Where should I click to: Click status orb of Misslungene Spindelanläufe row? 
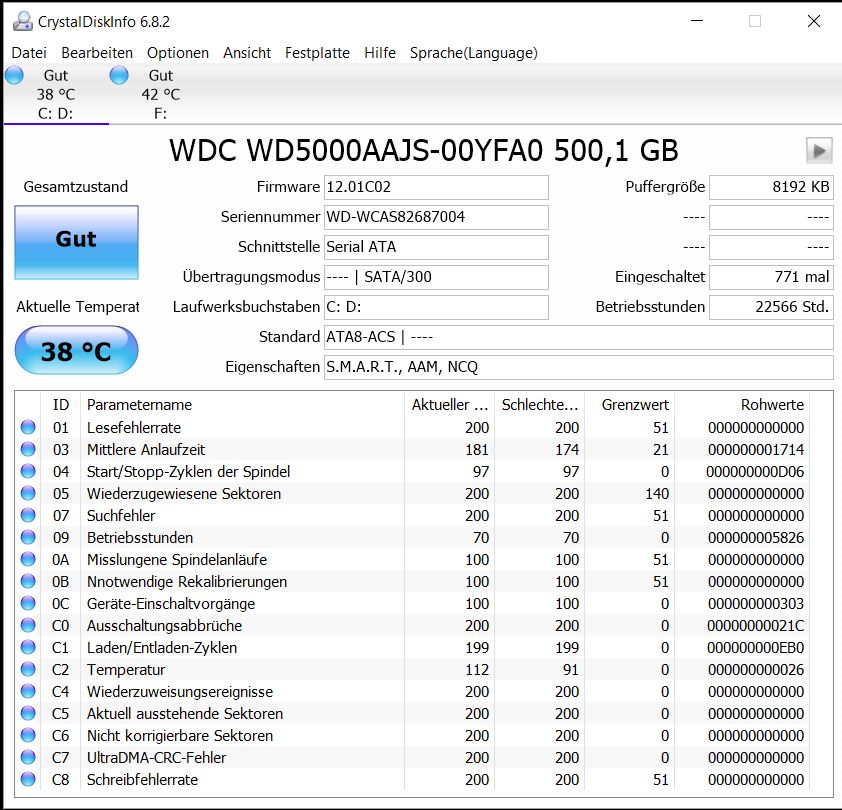click(28, 560)
